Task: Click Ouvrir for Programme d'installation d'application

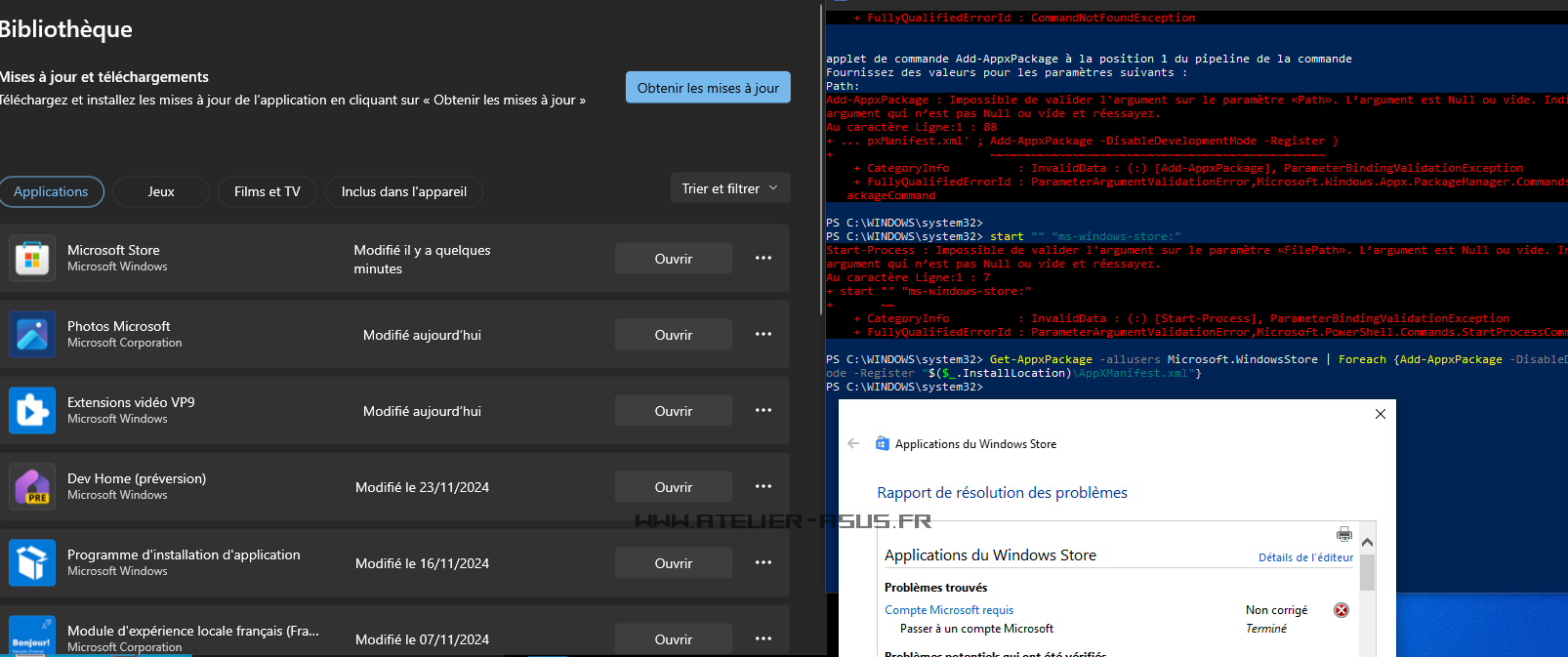Action: pos(674,563)
